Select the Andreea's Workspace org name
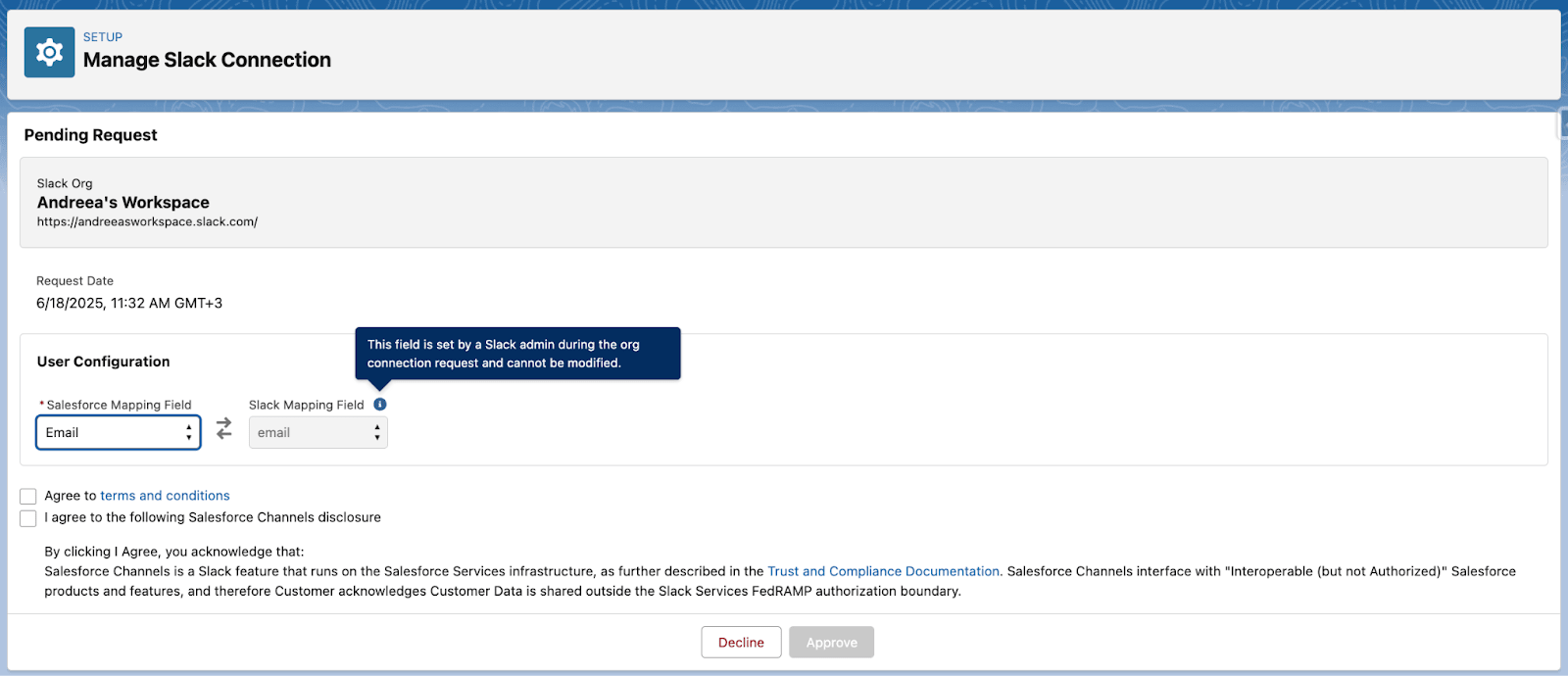The height and width of the screenshot is (676, 1568). (123, 203)
